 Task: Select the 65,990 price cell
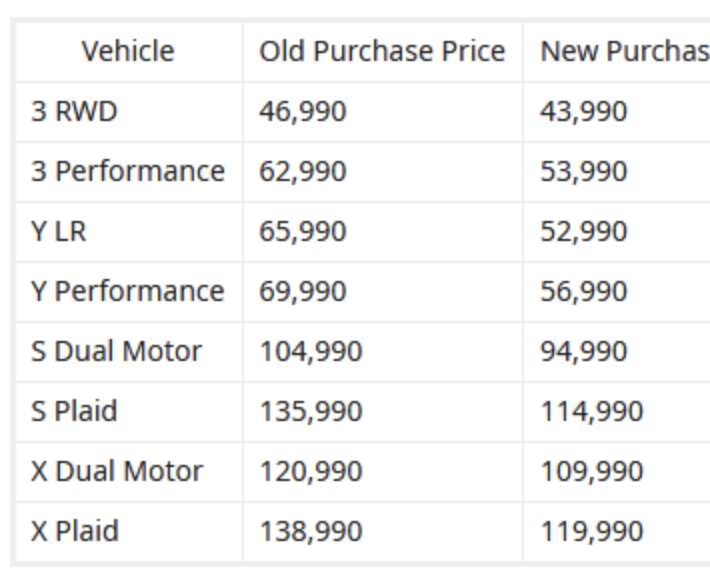coord(303,231)
